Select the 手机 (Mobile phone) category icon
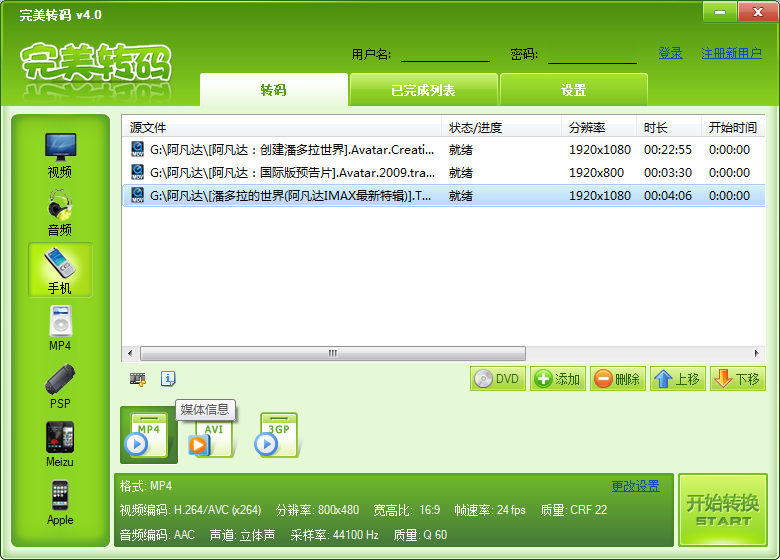Image resolution: width=780 pixels, height=560 pixels. [x=60, y=270]
